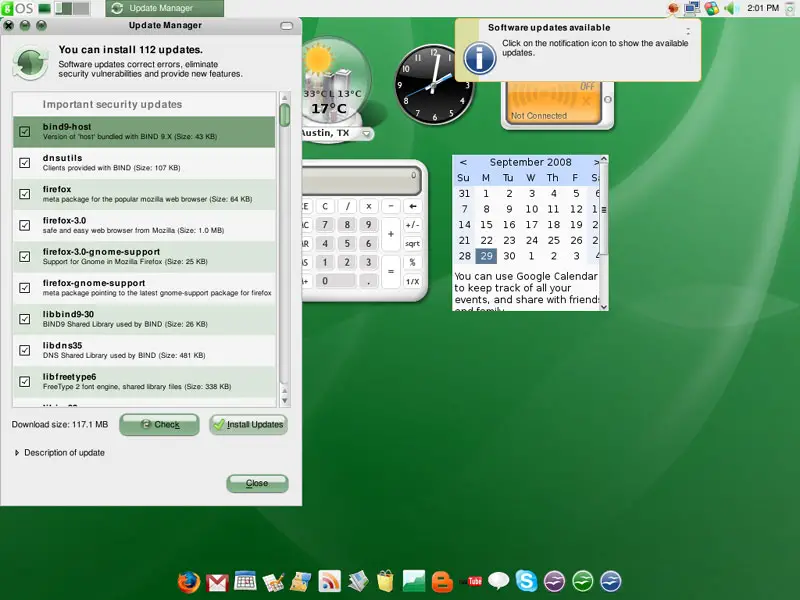The width and height of the screenshot is (800, 600).
Task: Click calculator backspace arrow button
Action: coord(412,206)
